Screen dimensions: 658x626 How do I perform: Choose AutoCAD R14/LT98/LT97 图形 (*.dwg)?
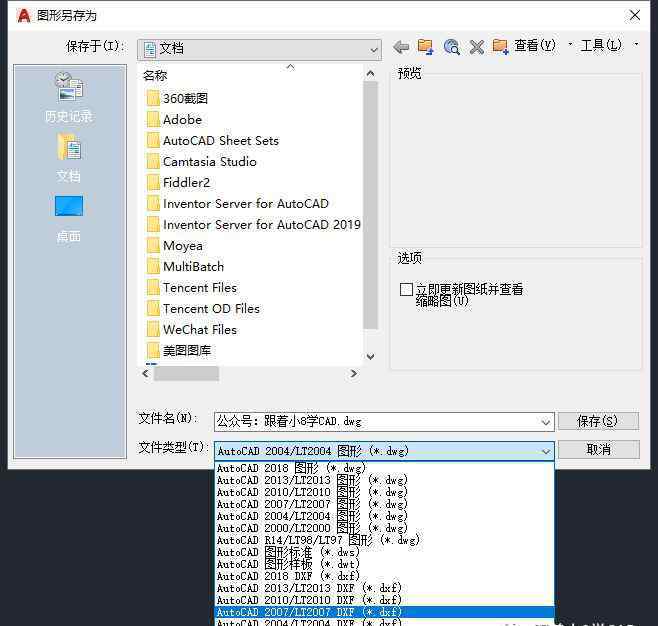tap(384, 540)
